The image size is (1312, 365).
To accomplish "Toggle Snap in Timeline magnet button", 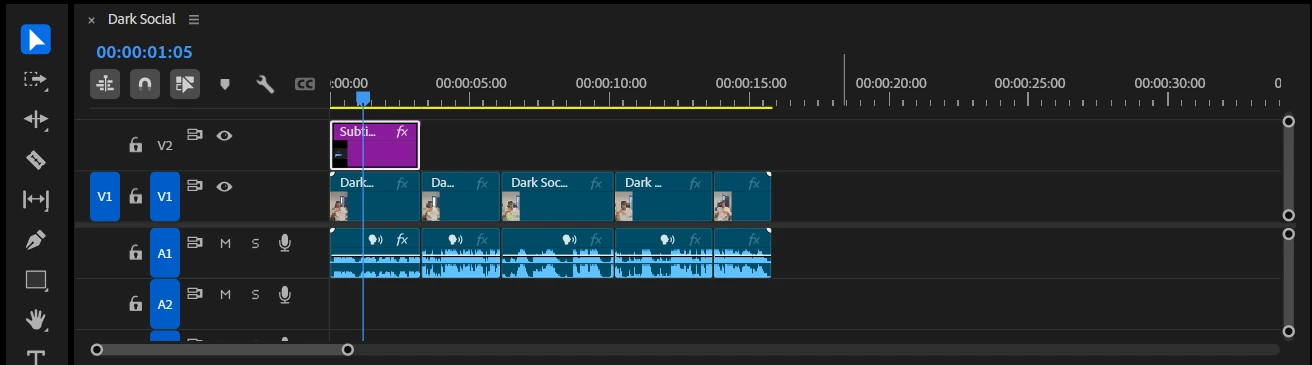I will pyautogui.click(x=145, y=84).
